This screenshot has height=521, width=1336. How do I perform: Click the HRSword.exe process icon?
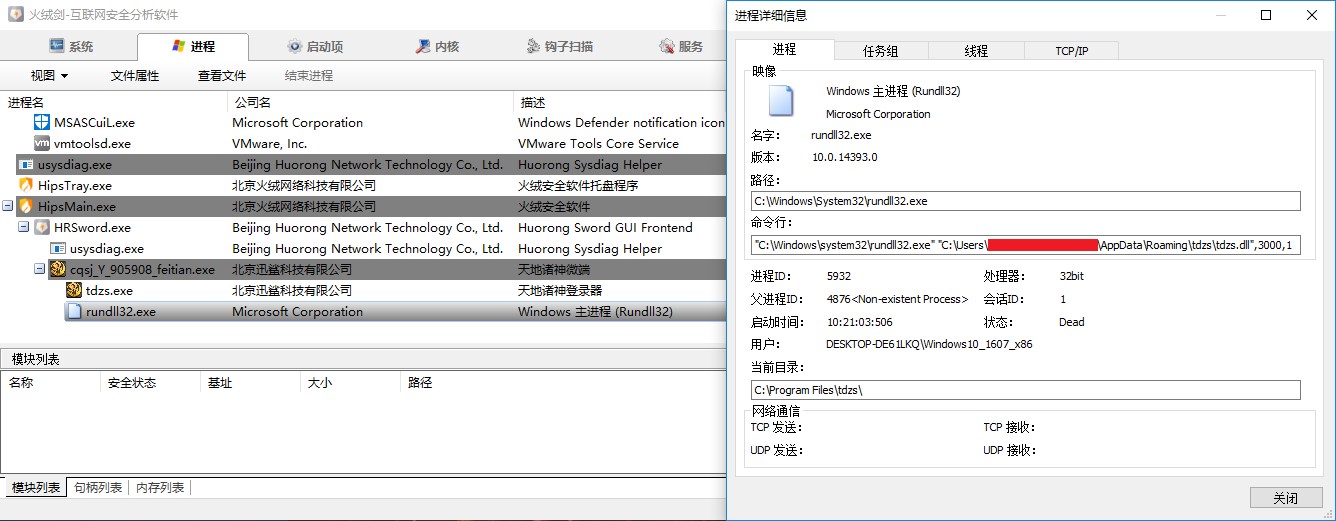coord(42,228)
